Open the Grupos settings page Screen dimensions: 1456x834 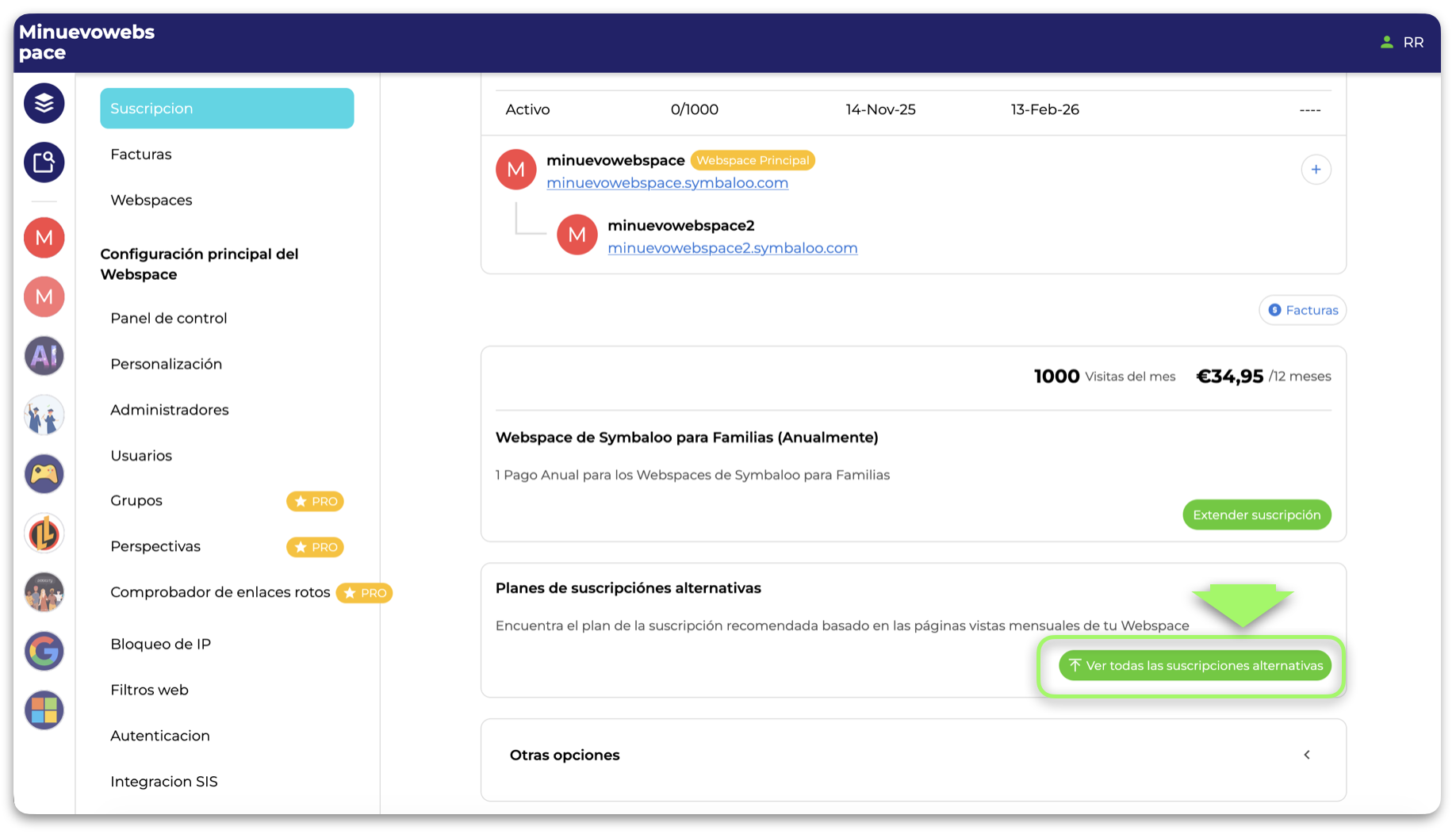pos(136,501)
